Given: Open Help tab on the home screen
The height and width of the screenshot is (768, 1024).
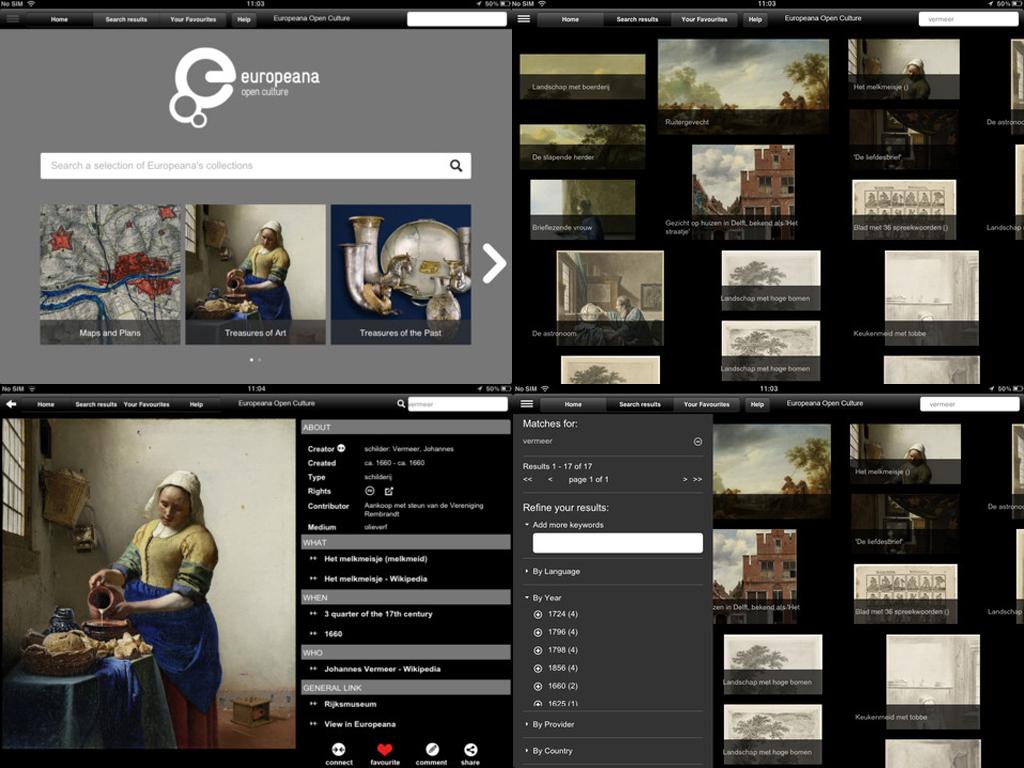Looking at the screenshot, I should click(x=244, y=19).
